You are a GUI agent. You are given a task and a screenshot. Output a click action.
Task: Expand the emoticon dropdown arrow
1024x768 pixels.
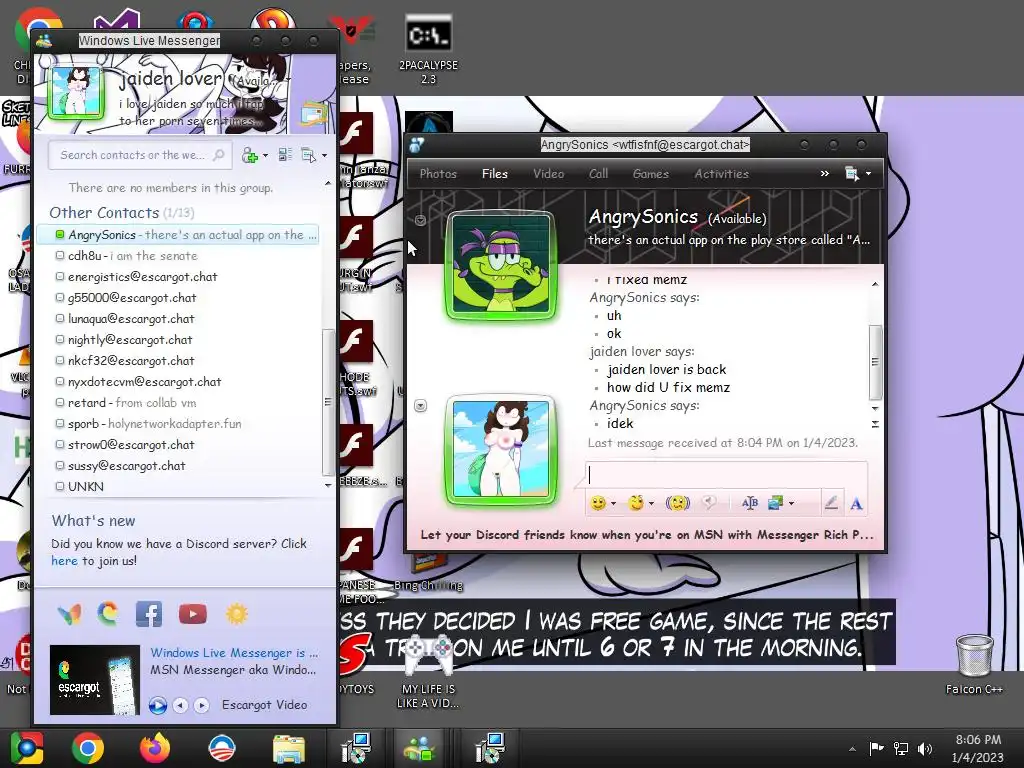[x=613, y=504]
